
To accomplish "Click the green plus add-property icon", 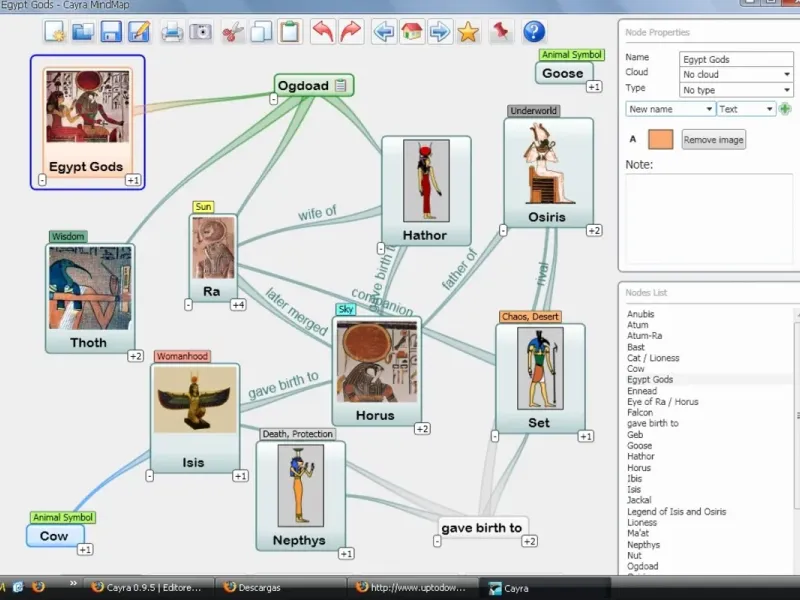I will click(785, 109).
